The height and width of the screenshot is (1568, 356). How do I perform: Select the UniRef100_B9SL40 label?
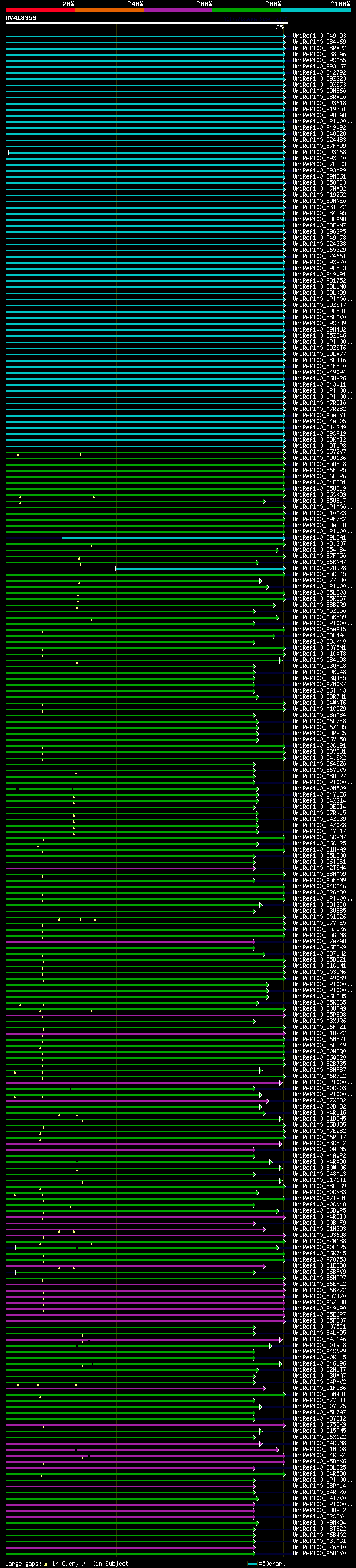pyautogui.click(x=319, y=159)
